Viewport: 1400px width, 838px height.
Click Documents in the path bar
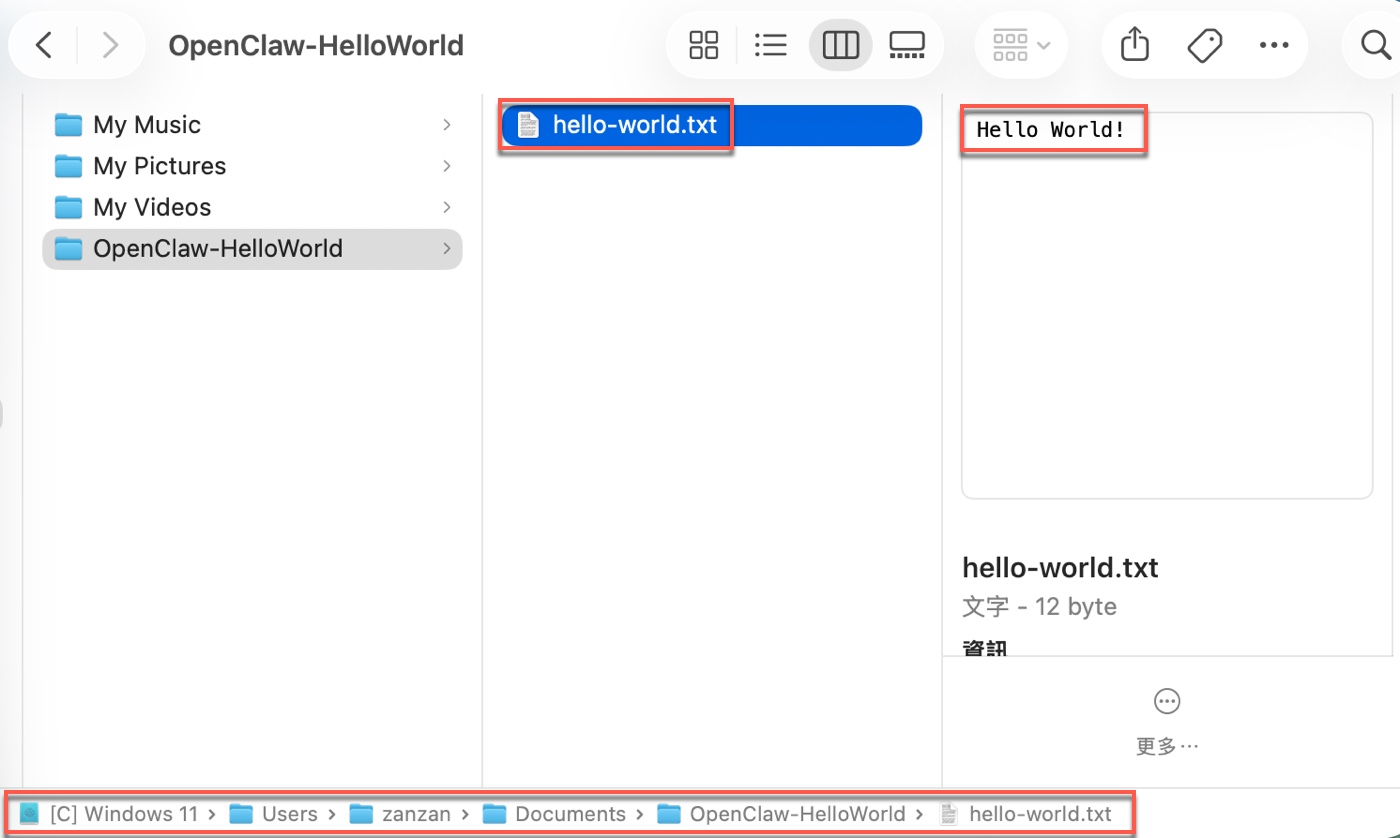[570, 814]
